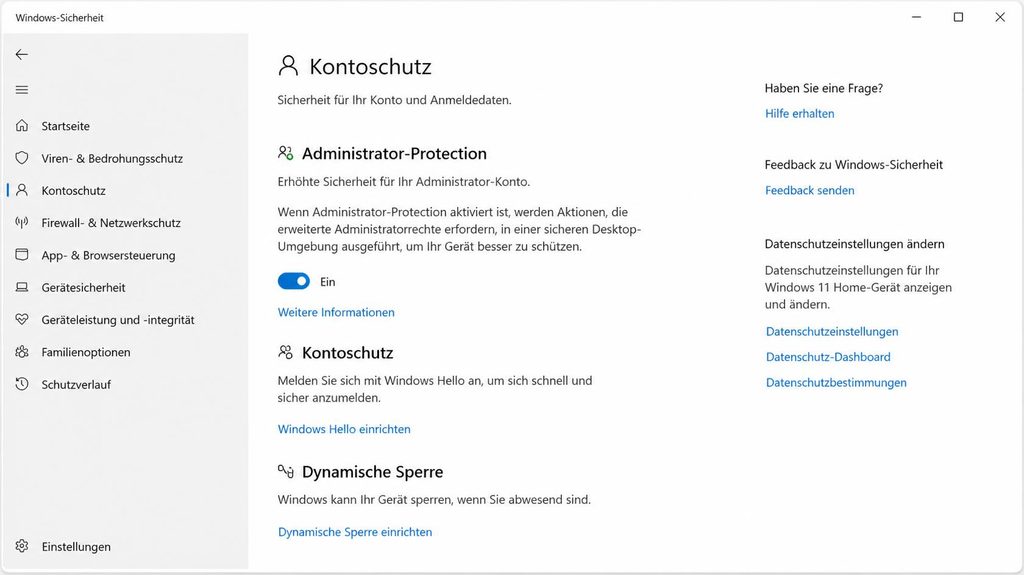Viewport: 1024px width, 575px height.
Task: Click the Windows-Sicherheit window title
Action: (x=59, y=18)
